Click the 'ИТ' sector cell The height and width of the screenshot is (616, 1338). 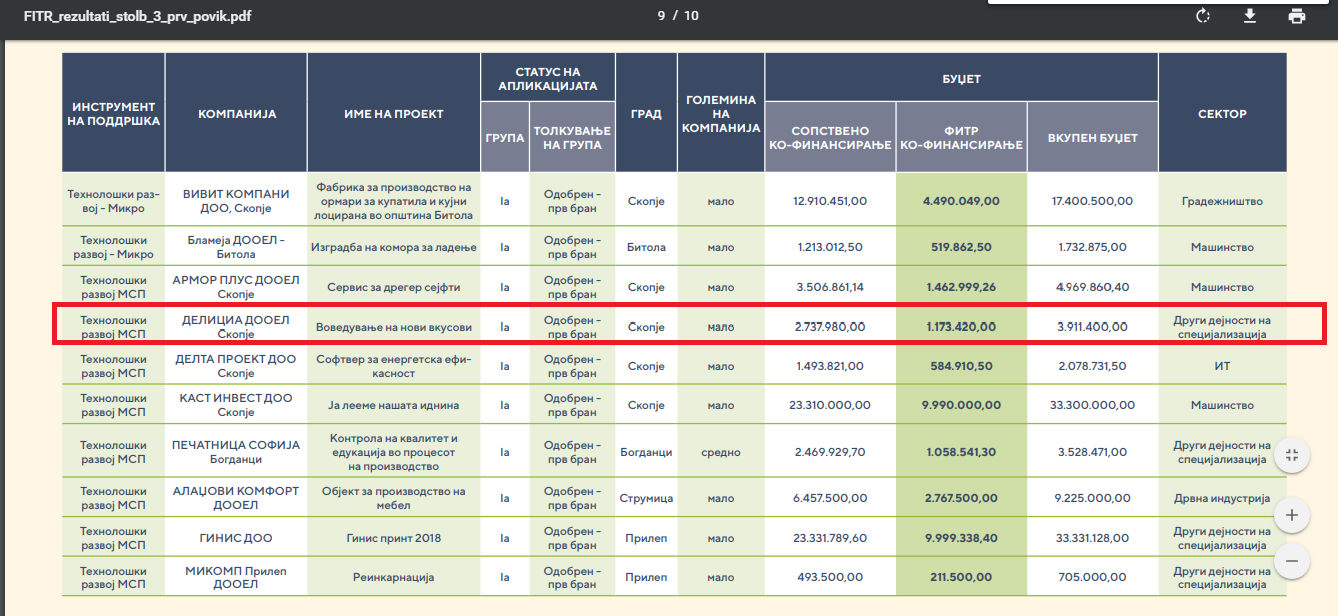coord(1222,367)
